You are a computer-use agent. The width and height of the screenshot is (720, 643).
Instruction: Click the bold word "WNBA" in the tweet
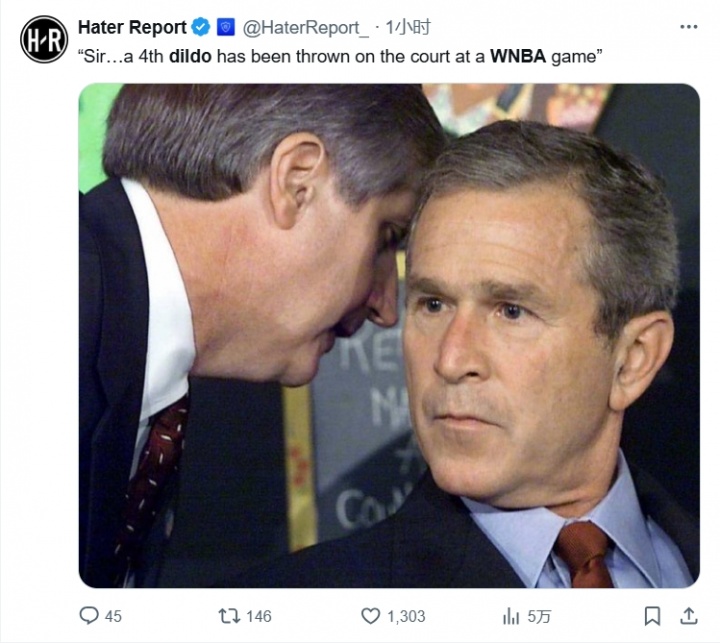click(x=518, y=56)
